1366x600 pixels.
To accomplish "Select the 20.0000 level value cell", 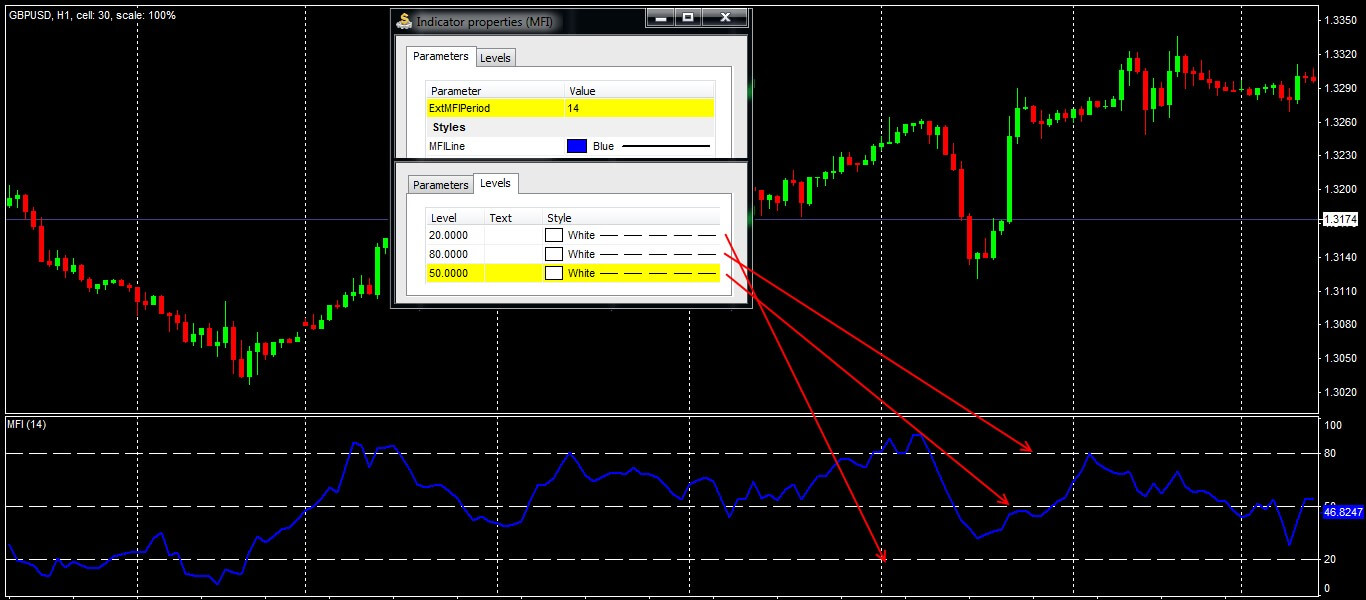I will [454, 235].
